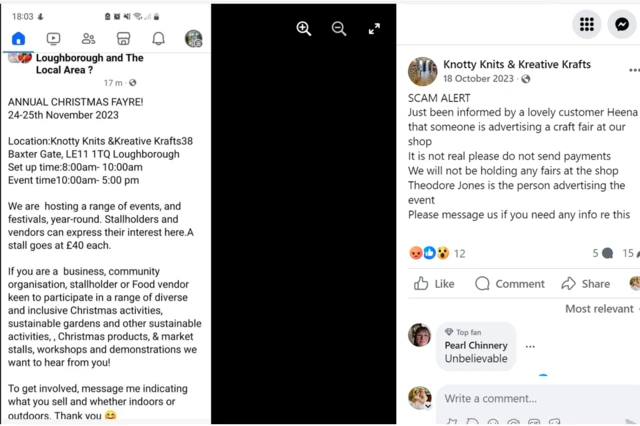Open the profile menu avatar
This screenshot has height=426, width=640.
pos(193,39)
